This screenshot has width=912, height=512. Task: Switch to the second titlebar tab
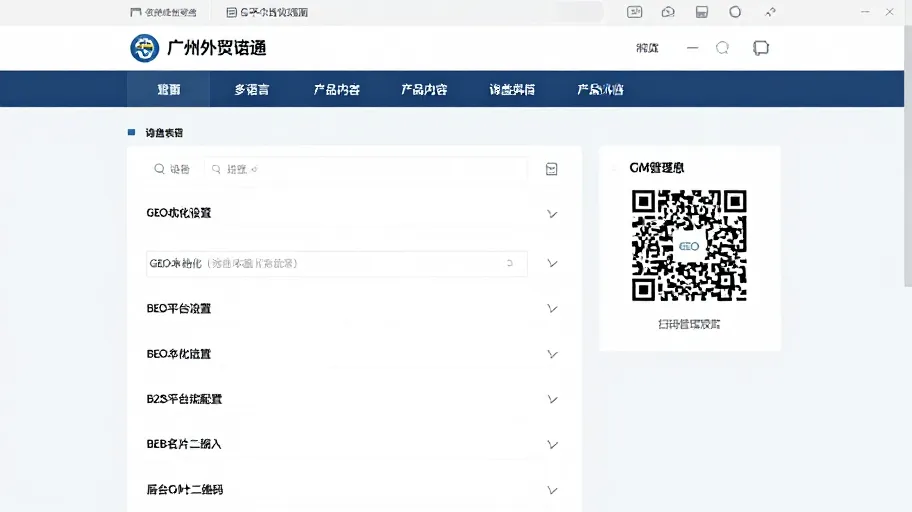(268, 12)
